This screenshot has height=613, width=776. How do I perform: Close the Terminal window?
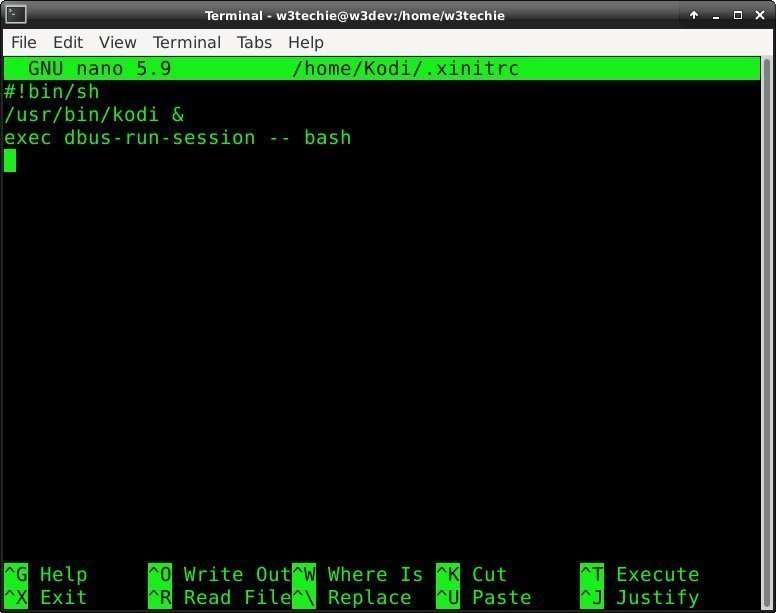[x=760, y=15]
